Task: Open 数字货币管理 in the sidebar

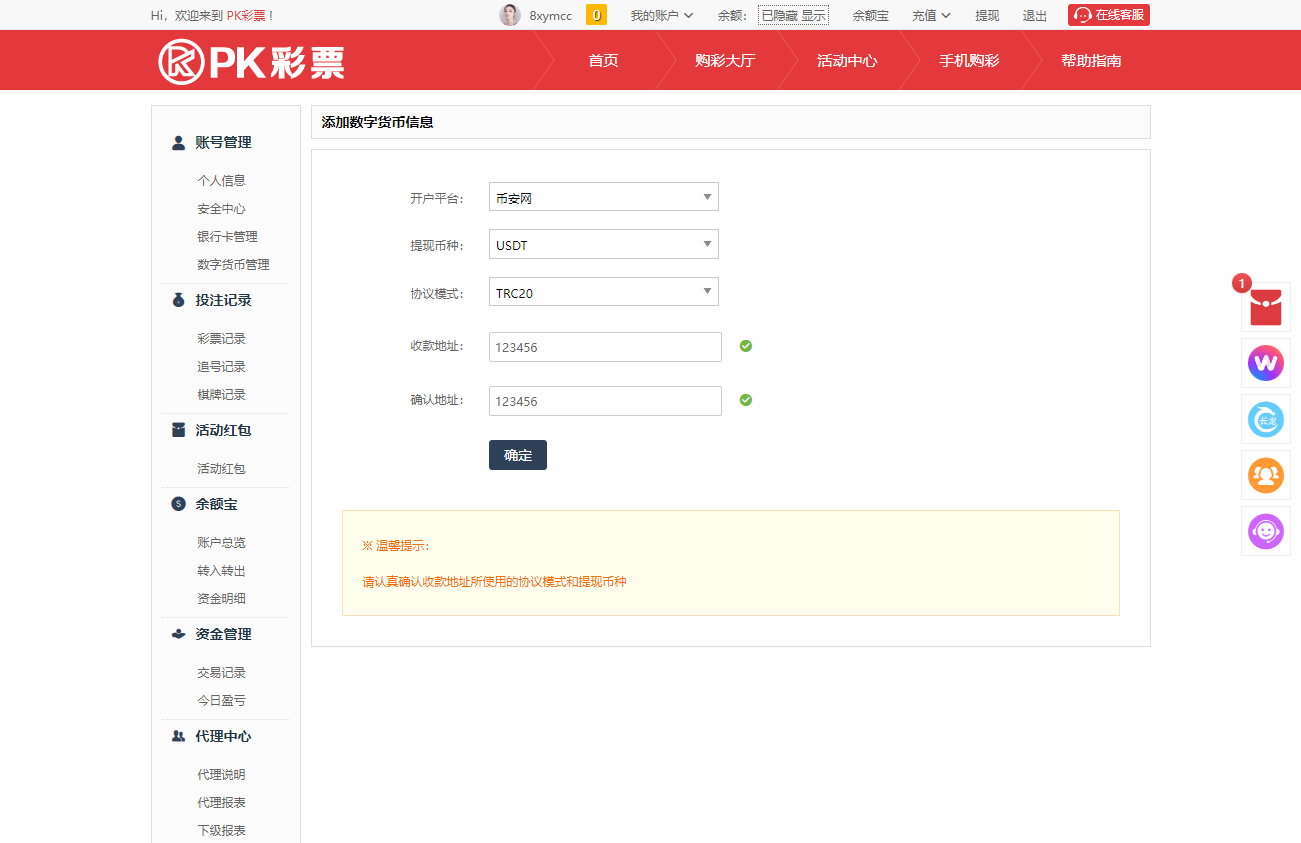Action: click(233, 265)
